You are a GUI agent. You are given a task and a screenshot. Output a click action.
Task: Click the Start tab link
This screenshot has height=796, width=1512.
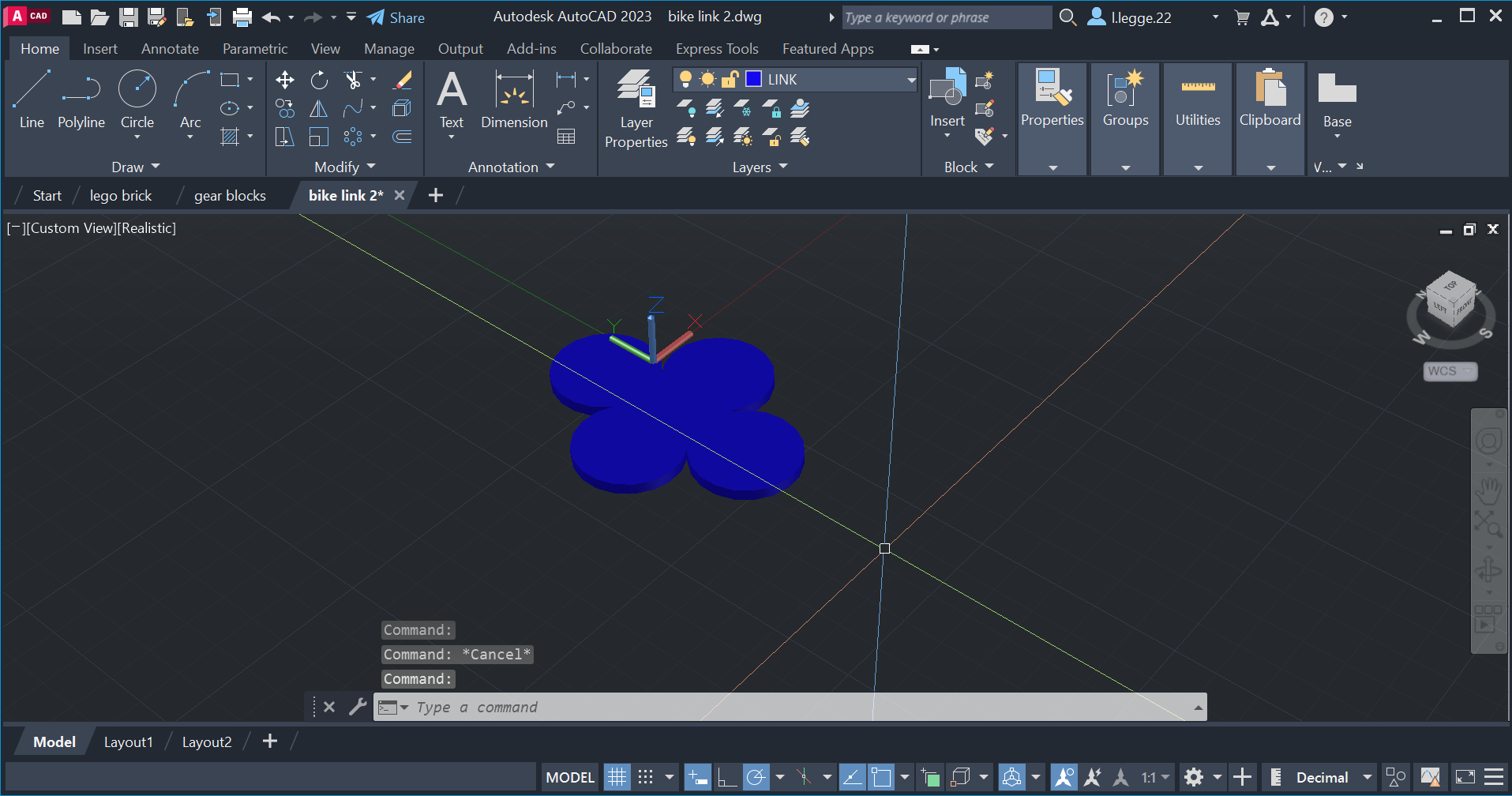(x=47, y=196)
